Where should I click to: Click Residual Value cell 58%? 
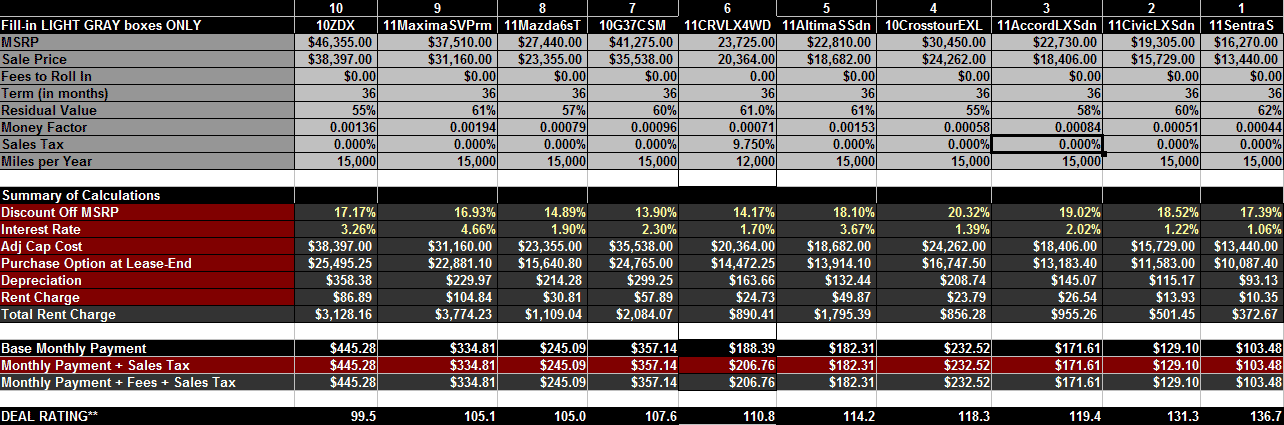(x=1048, y=110)
